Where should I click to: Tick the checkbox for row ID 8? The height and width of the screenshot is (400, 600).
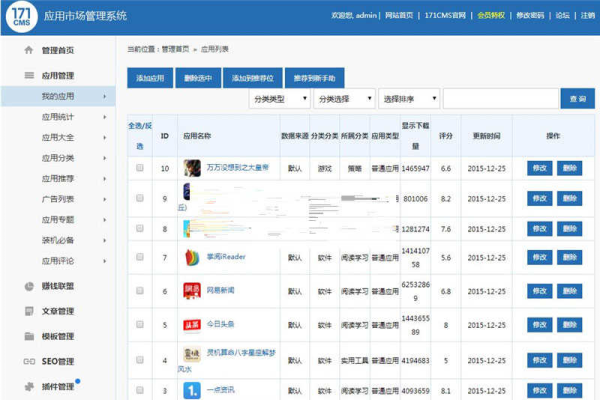point(140,228)
